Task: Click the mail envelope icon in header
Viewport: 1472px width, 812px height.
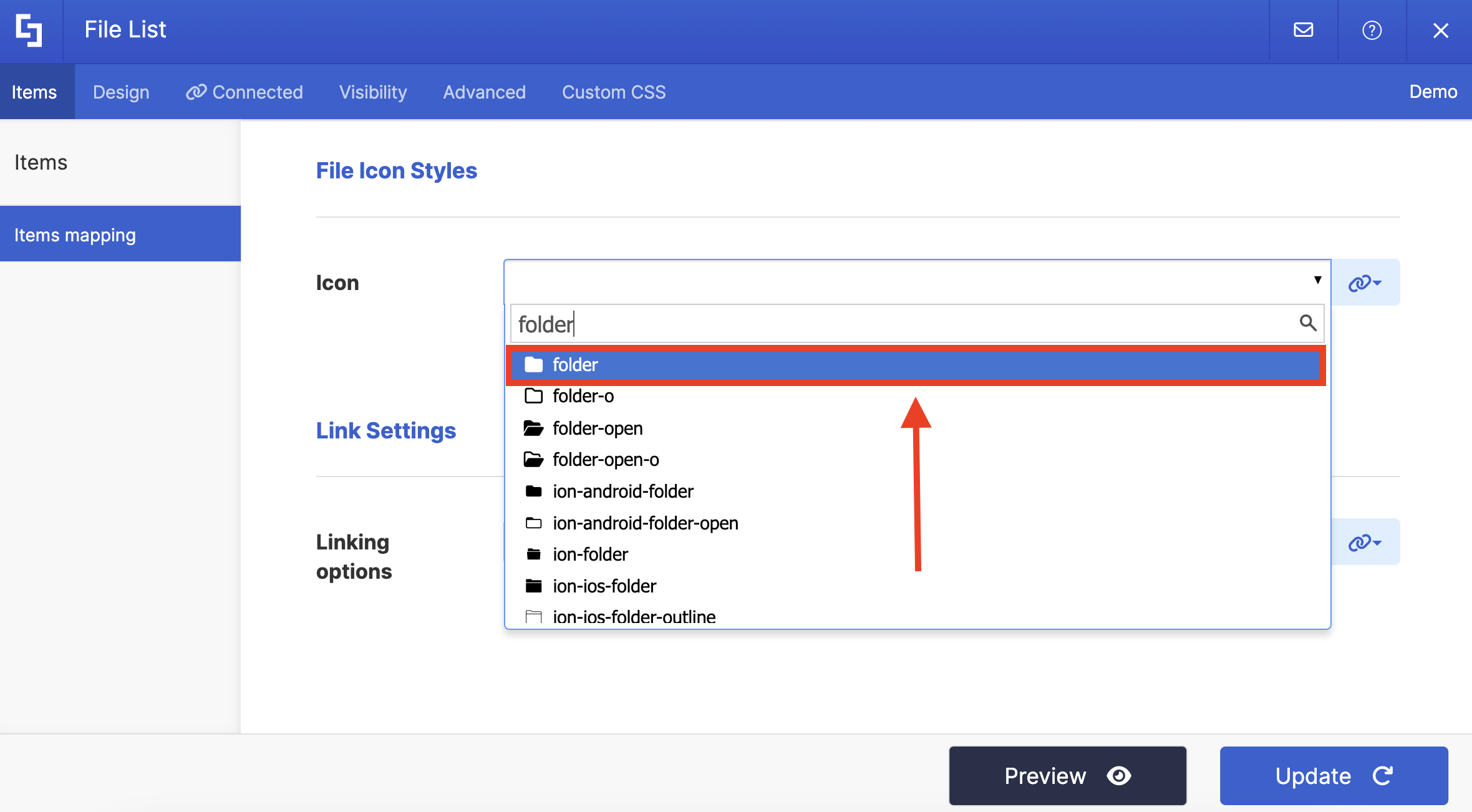Action: (1303, 30)
